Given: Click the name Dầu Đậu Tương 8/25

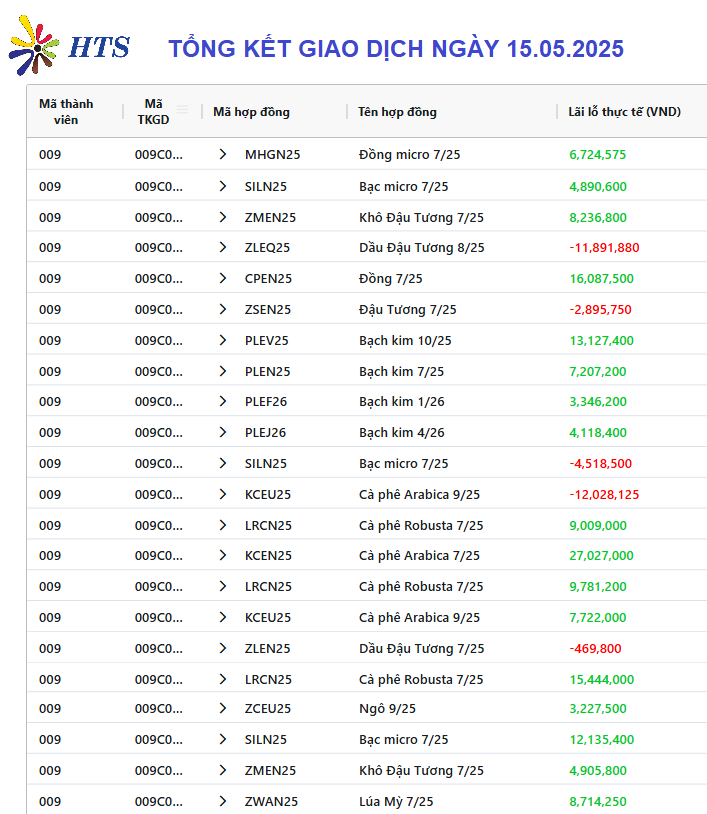Looking at the screenshot, I should click(x=422, y=248).
